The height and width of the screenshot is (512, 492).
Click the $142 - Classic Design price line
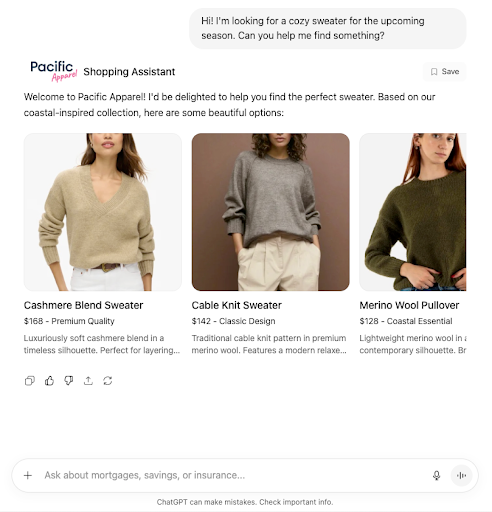[x=233, y=321]
